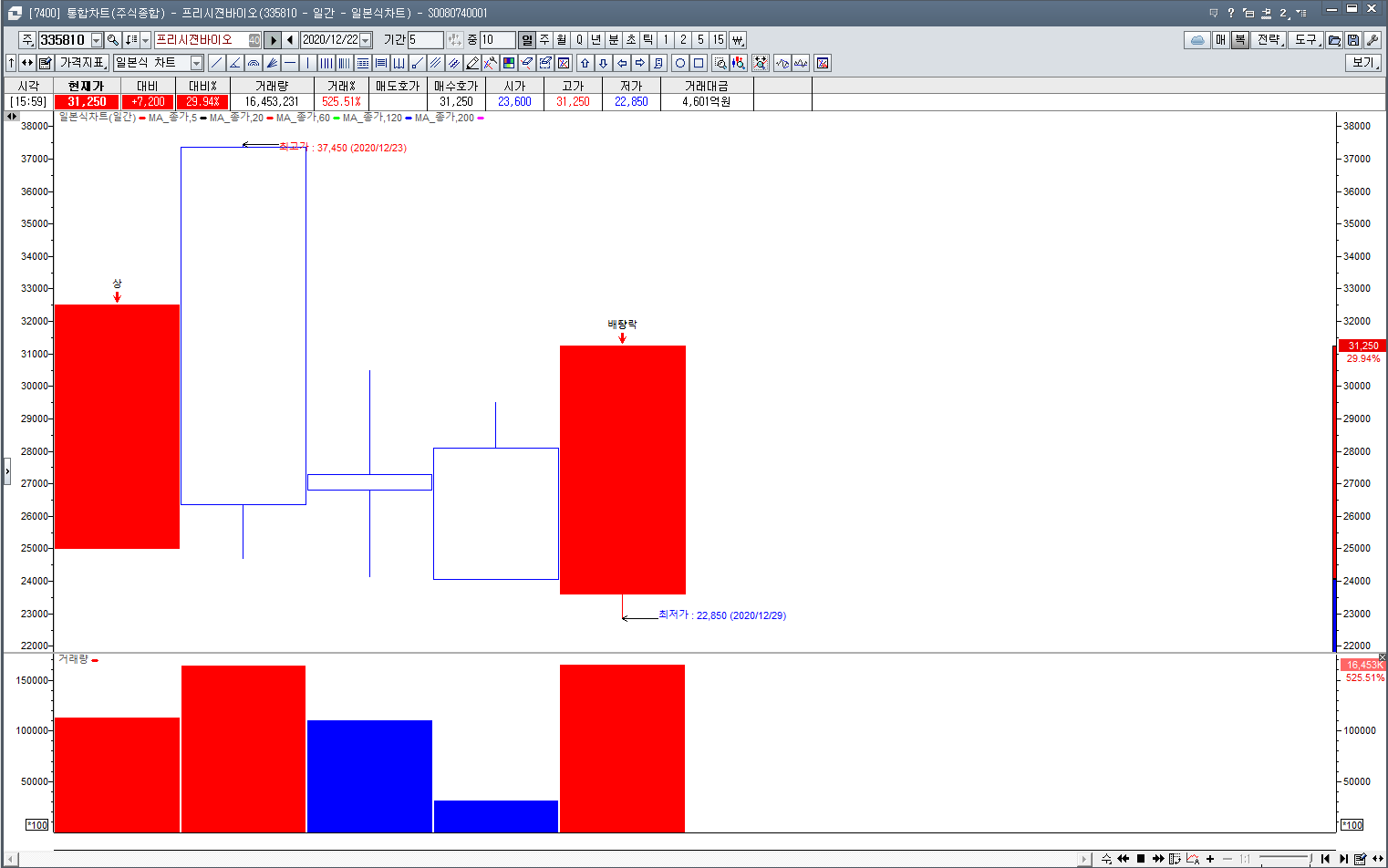
Task: Open the ₩ currency dropdown button
Action: coord(738,40)
